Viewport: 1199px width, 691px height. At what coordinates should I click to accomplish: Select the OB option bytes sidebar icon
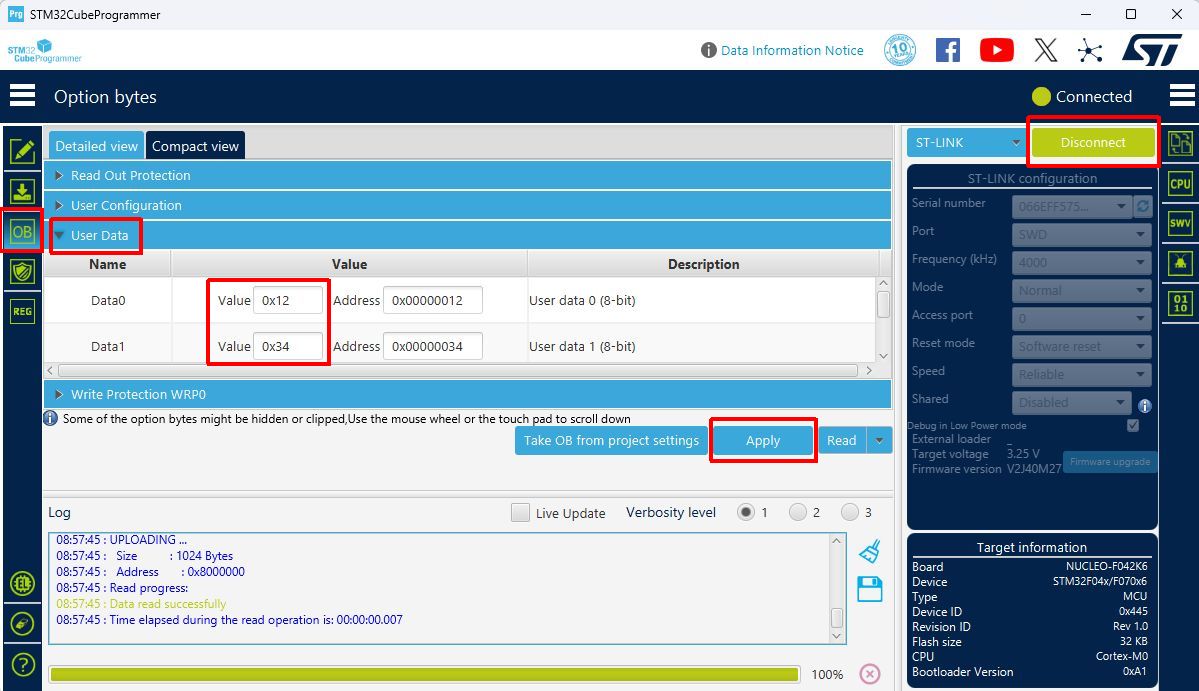(22, 232)
